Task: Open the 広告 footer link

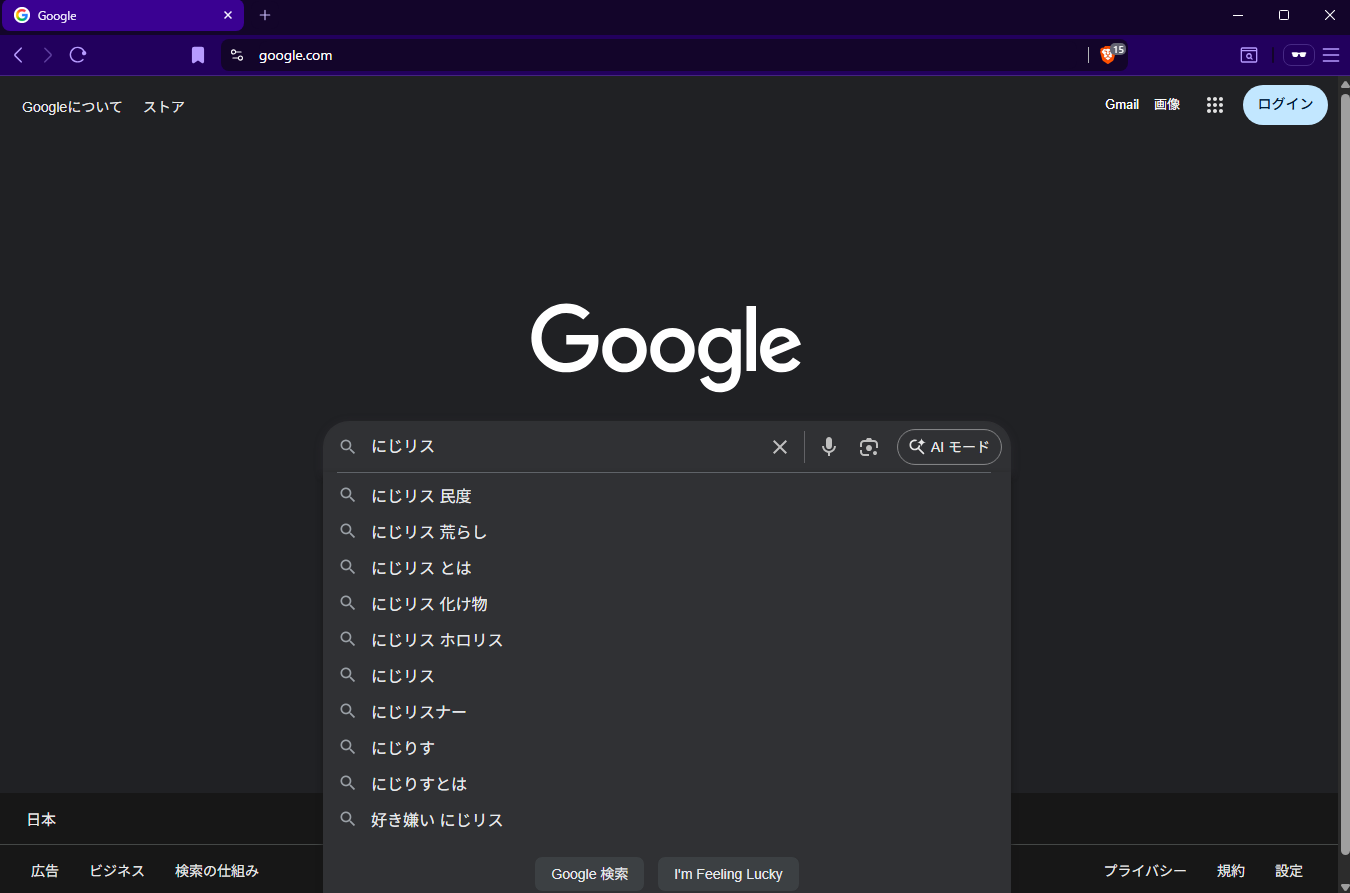Action: tap(45, 871)
